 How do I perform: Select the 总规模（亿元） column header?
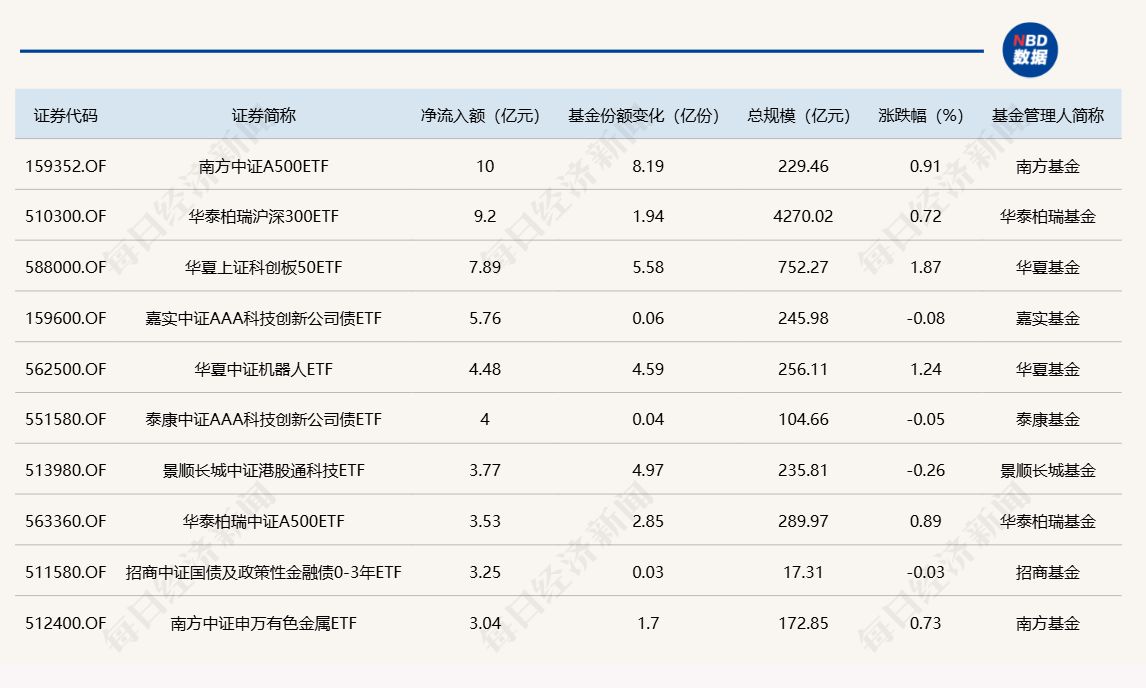click(x=799, y=115)
